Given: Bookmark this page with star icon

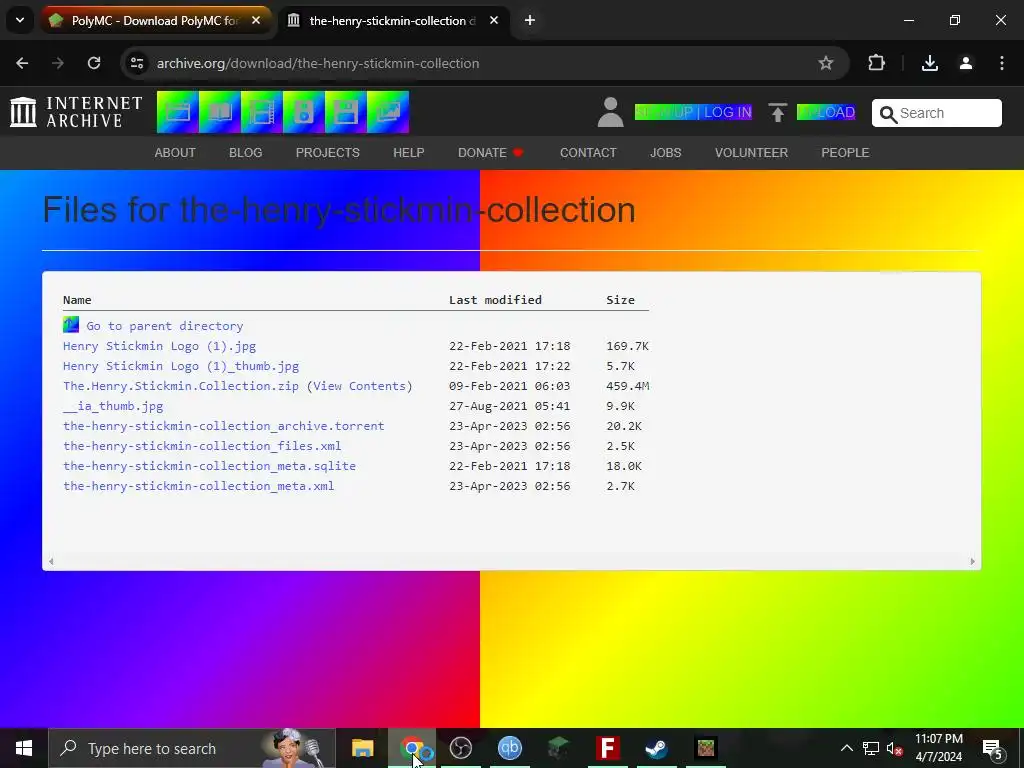Looking at the screenshot, I should (x=826, y=63).
